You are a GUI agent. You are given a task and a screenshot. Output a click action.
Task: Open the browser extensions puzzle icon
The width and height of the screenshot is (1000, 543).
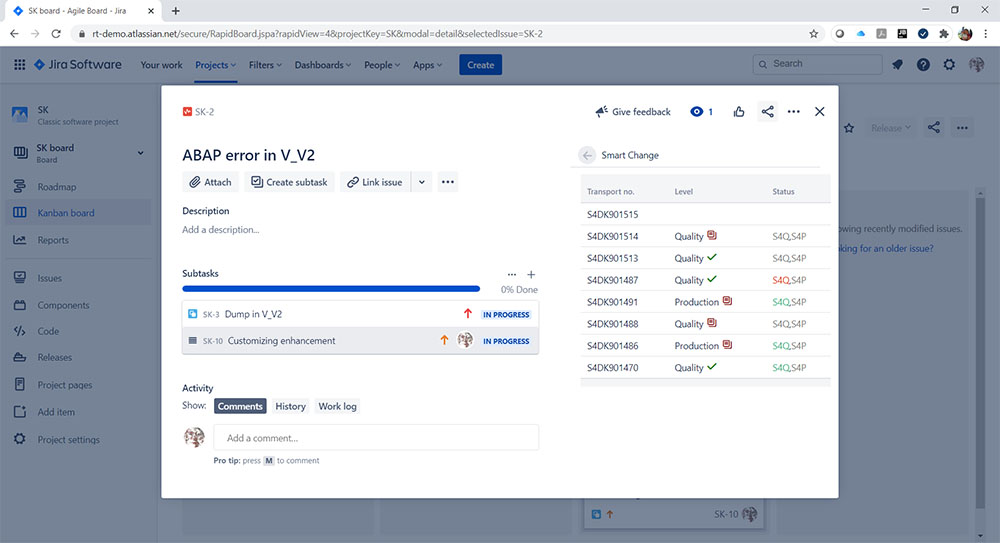(x=944, y=34)
